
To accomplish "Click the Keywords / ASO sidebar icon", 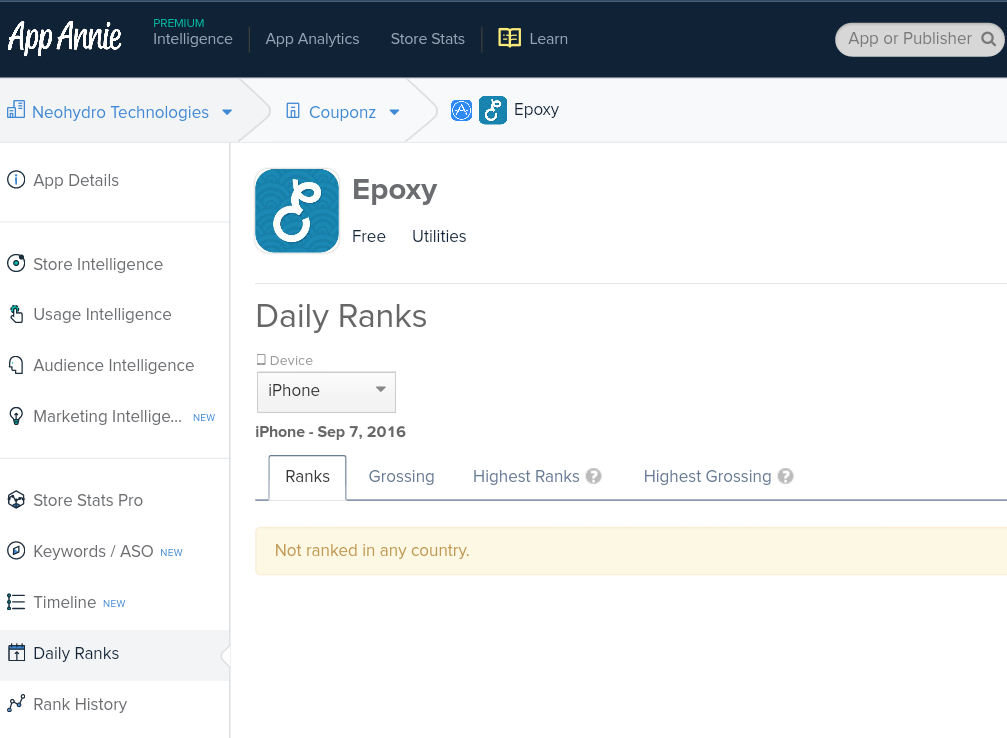I will (16, 551).
